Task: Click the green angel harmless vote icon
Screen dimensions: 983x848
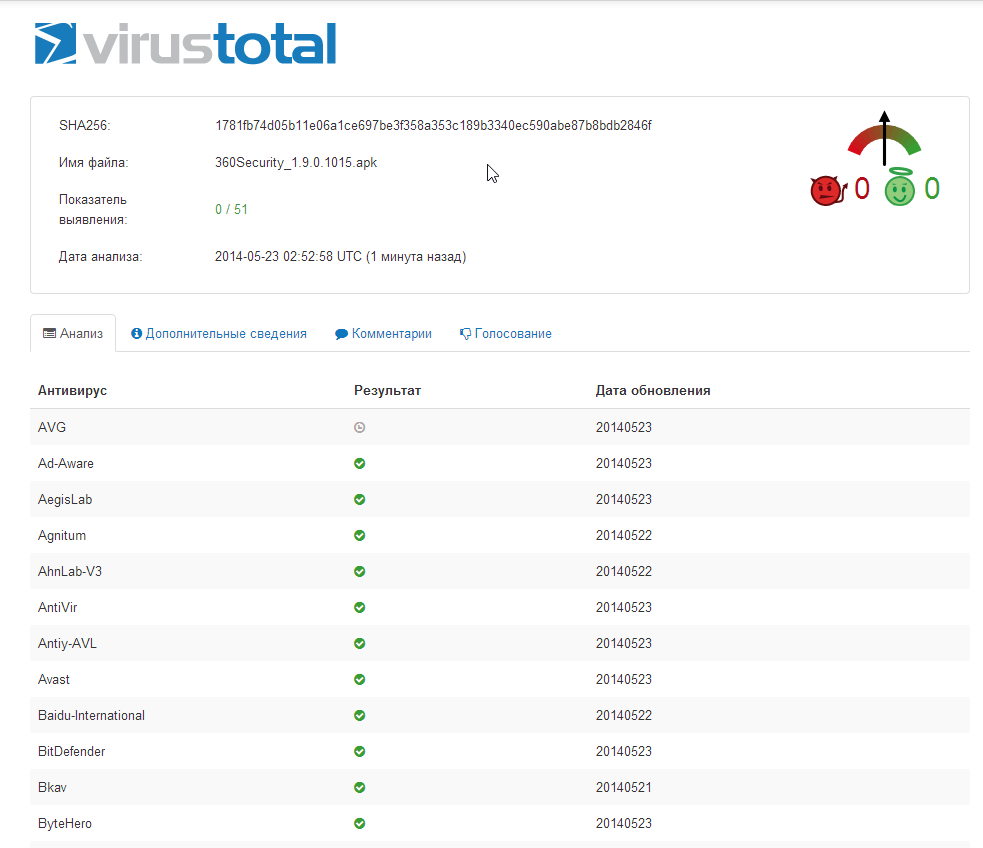Action: (x=899, y=188)
